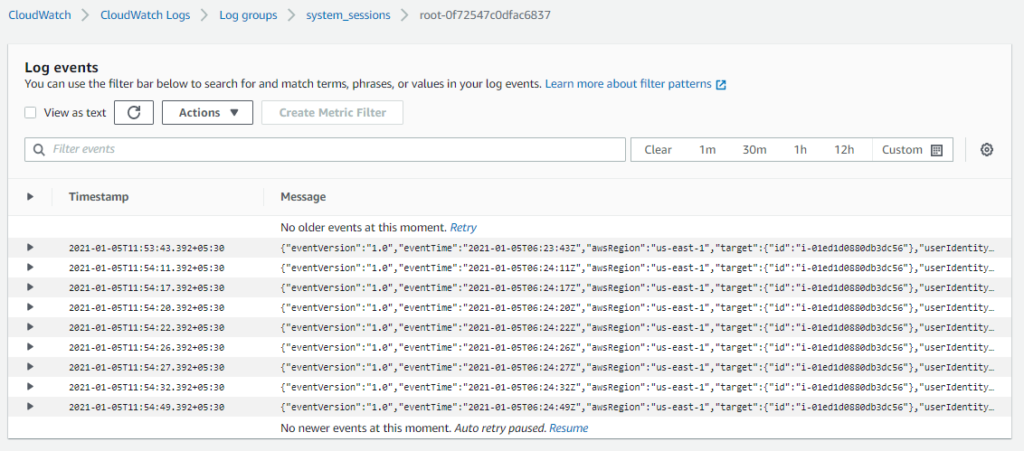The image size is (1024, 451).
Task: Open the Custom time range picker
Action: click(x=912, y=149)
